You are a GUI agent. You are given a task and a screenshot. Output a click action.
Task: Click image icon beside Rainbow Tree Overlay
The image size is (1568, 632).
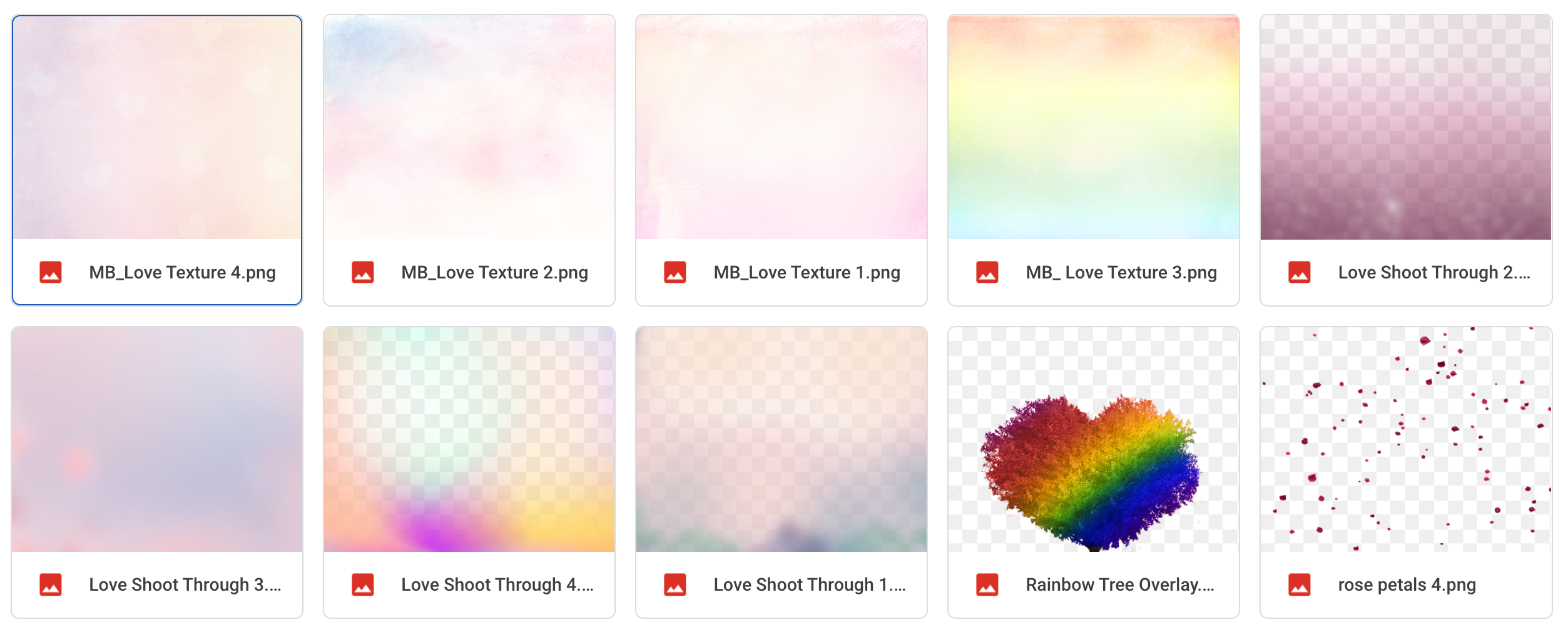[x=987, y=585]
